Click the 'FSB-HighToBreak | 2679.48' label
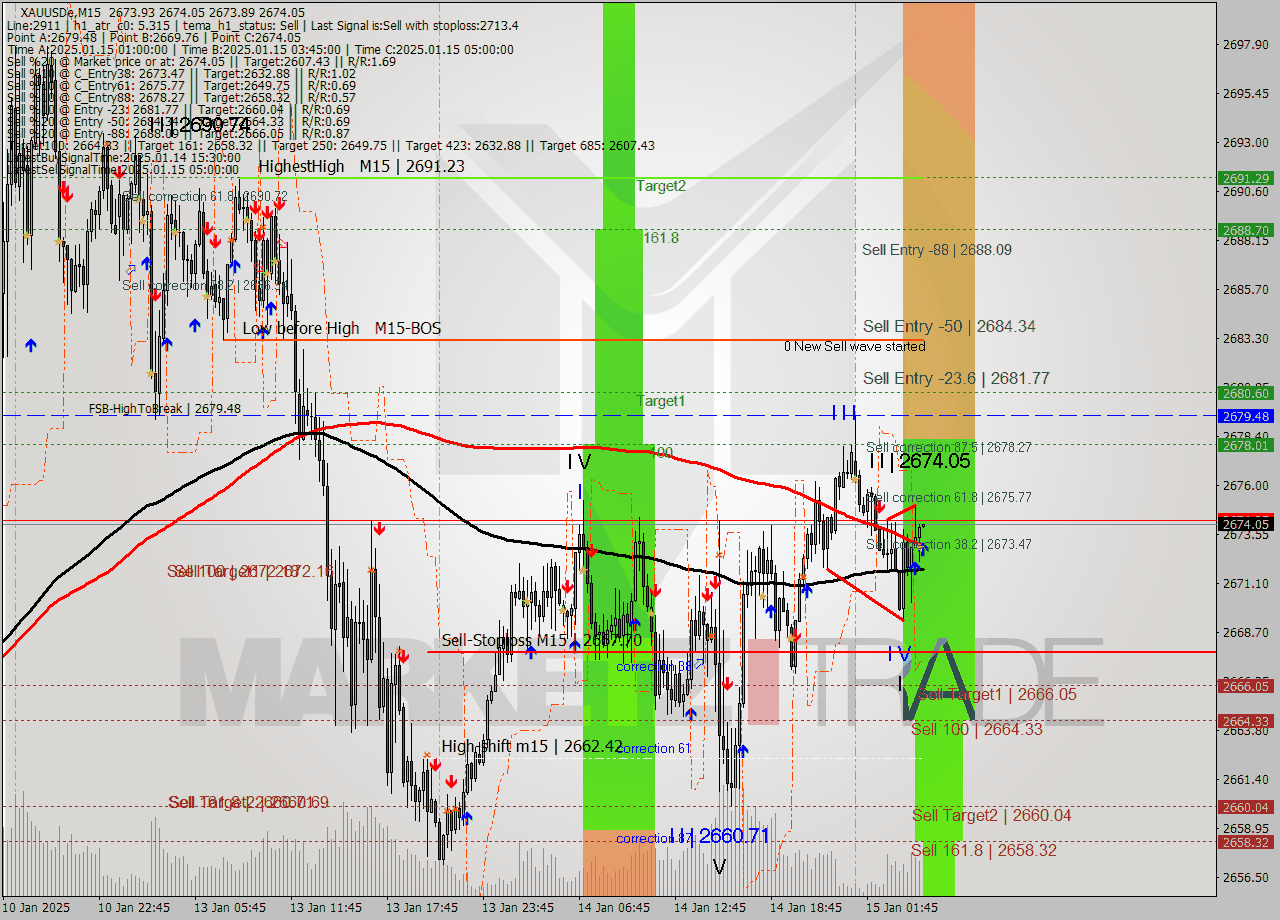This screenshot has height=920, width=1280. tap(164, 409)
